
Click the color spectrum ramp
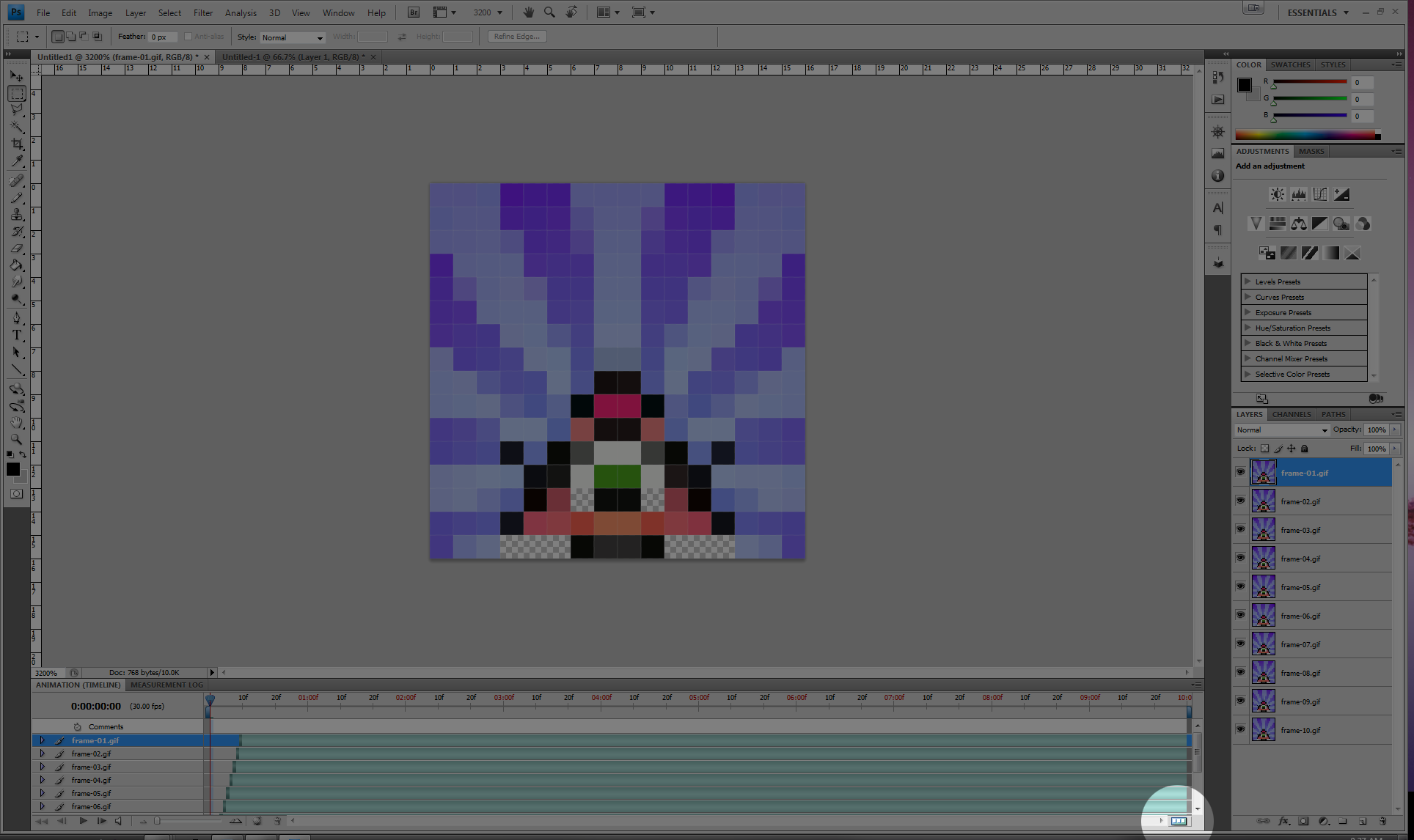click(1308, 135)
